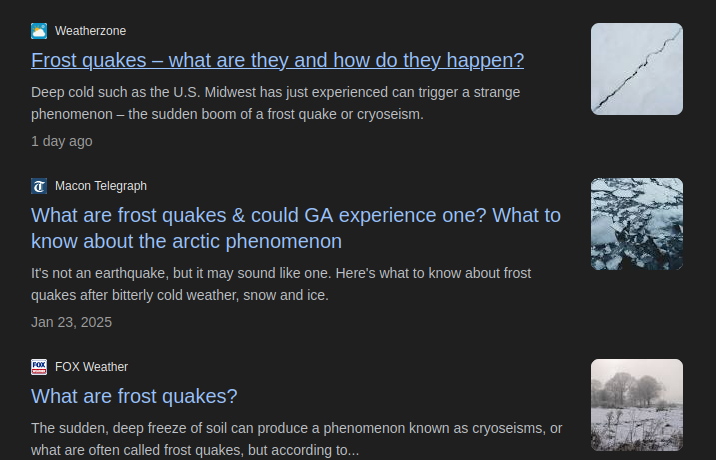Open the Weatherzone source name
The image size is (716, 460).
coord(90,31)
